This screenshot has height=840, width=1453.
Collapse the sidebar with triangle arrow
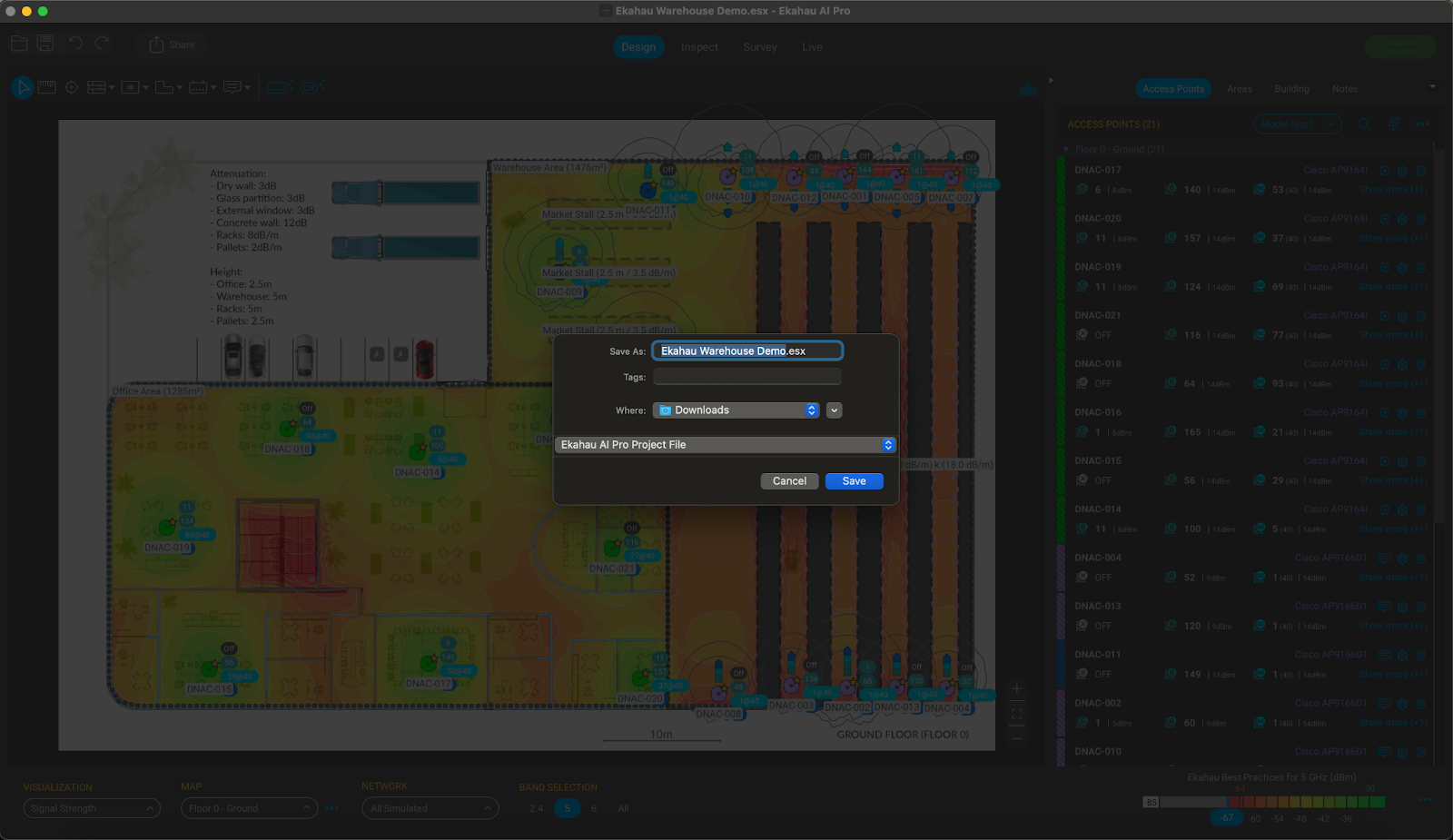(x=1051, y=80)
